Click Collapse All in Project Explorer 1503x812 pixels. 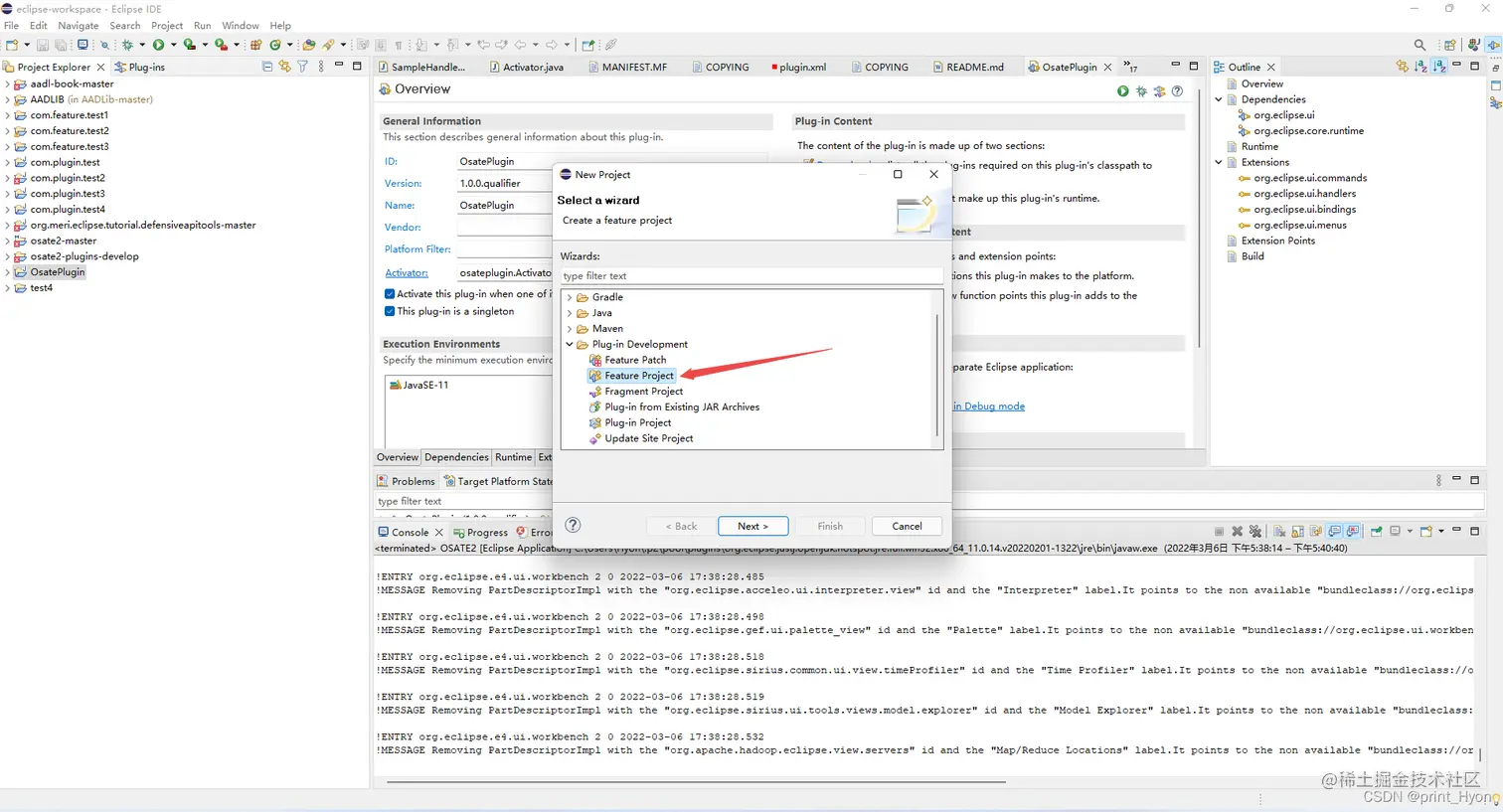click(x=266, y=67)
